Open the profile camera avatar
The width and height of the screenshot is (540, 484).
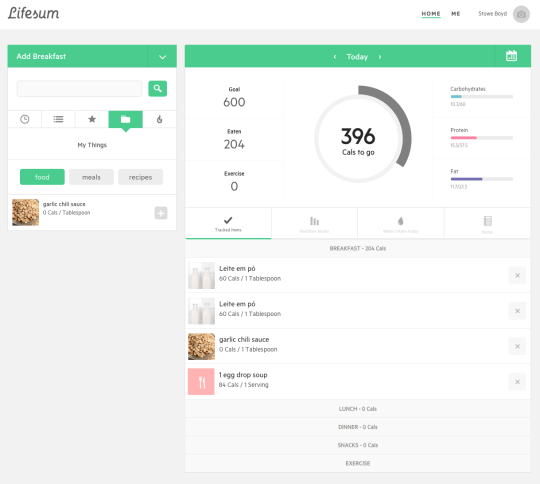[521, 14]
